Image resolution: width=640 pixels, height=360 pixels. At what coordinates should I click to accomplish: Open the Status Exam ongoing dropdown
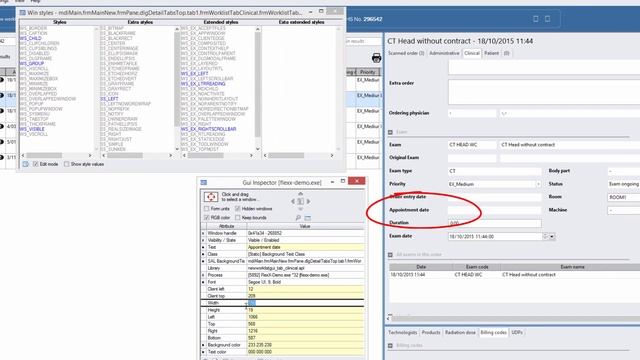[x=623, y=184]
